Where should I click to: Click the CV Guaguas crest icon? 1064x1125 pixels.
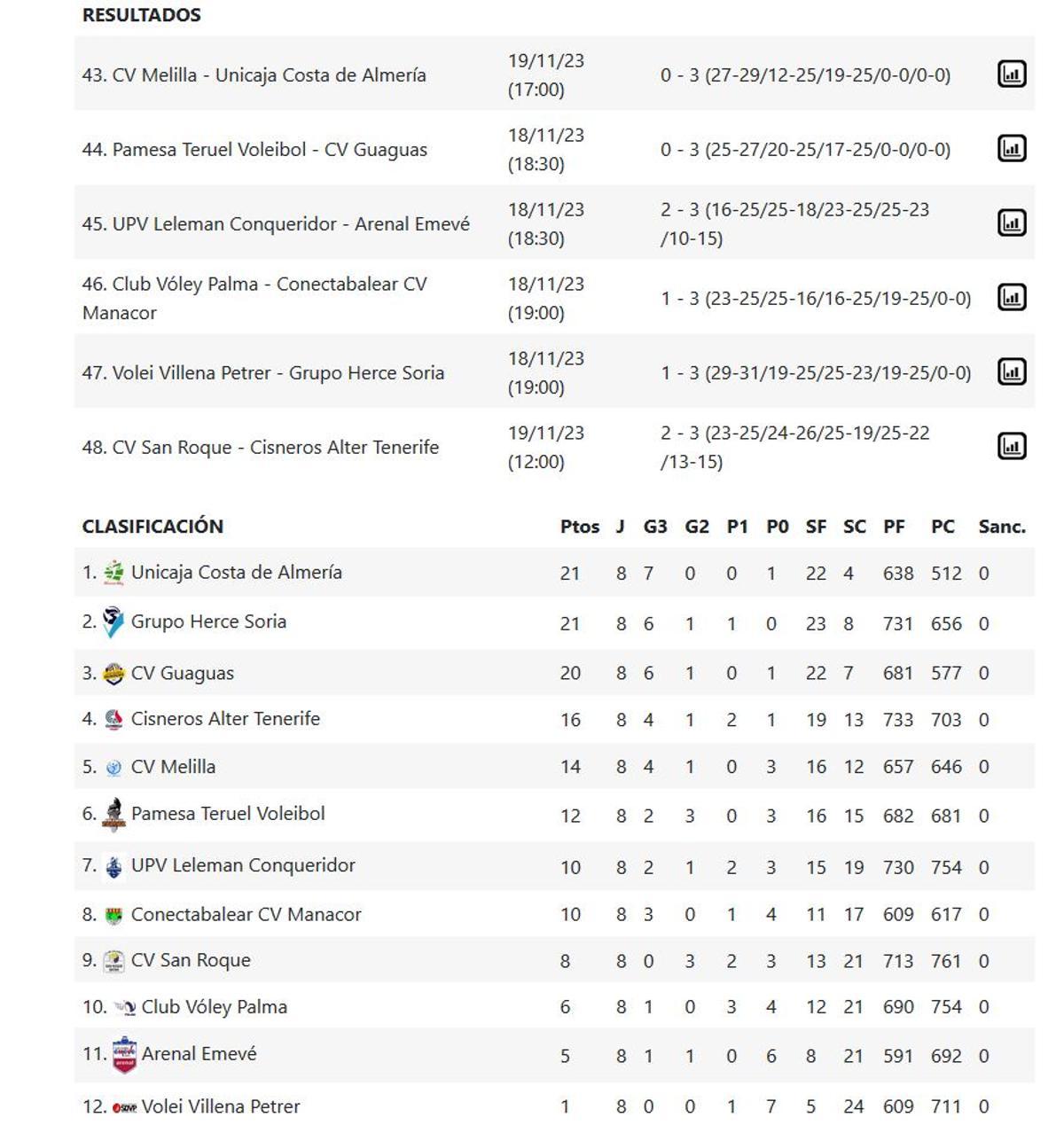(113, 671)
